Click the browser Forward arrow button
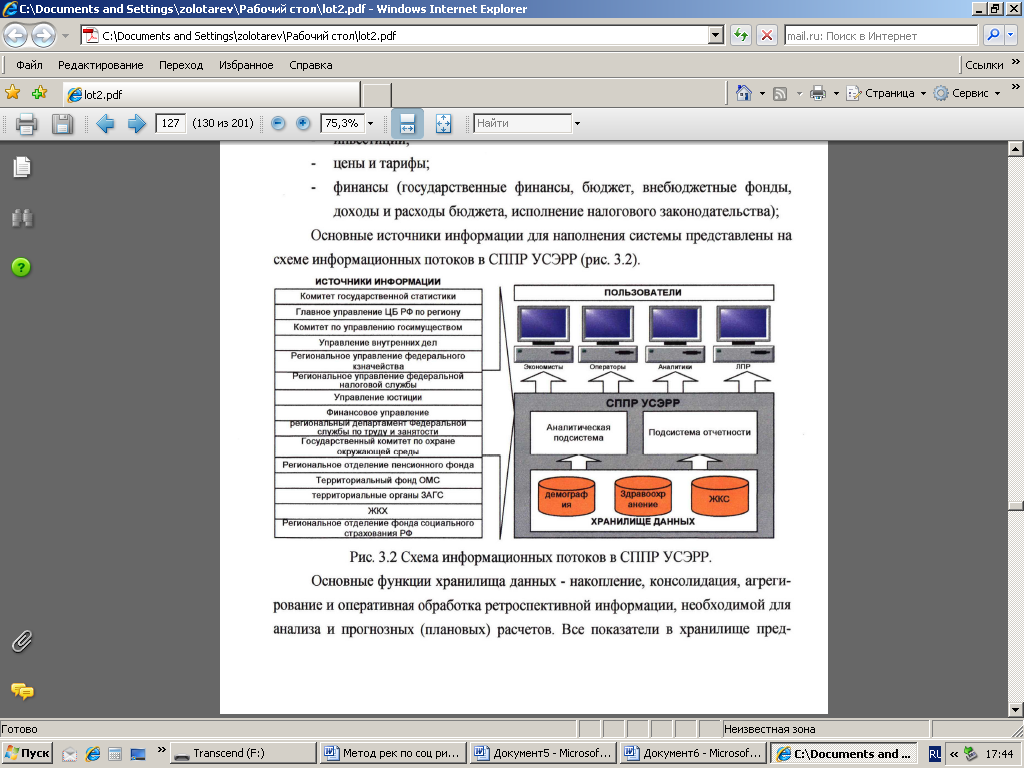Image resolution: width=1024 pixels, height=768 pixels. click(x=44, y=35)
